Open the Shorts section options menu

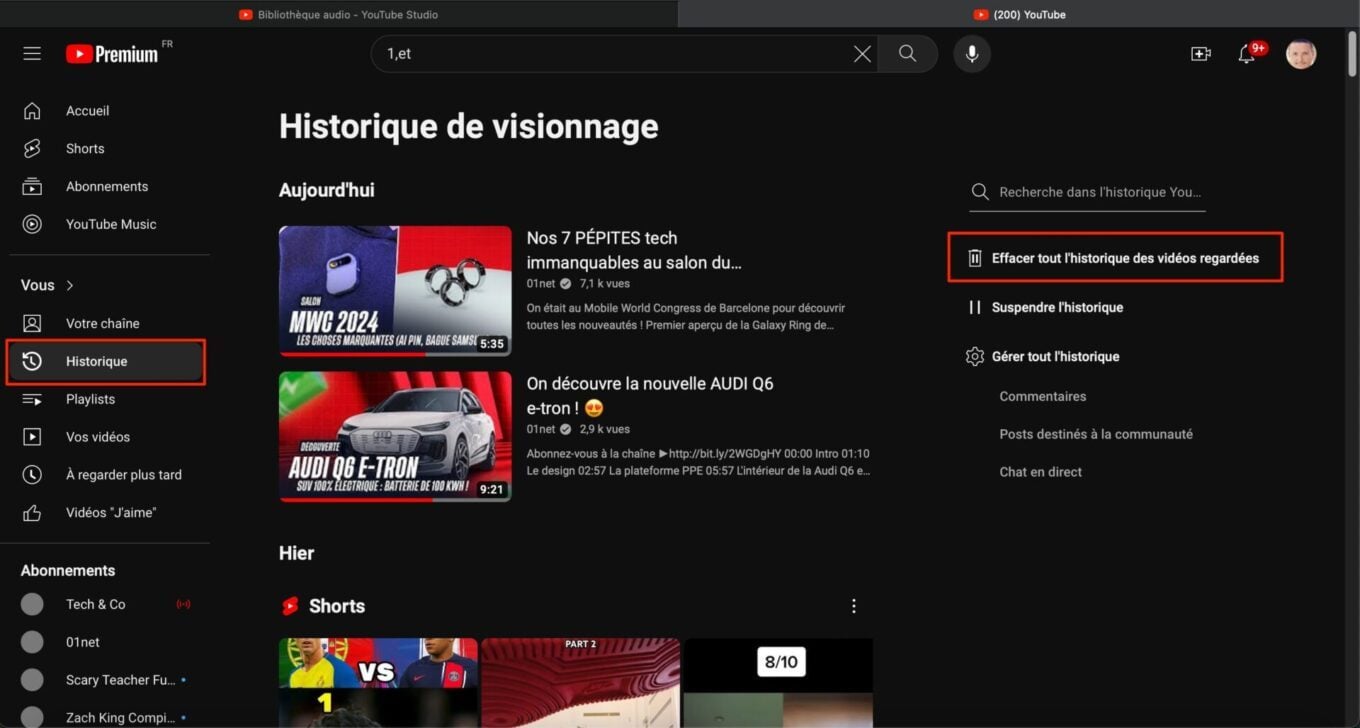853,606
